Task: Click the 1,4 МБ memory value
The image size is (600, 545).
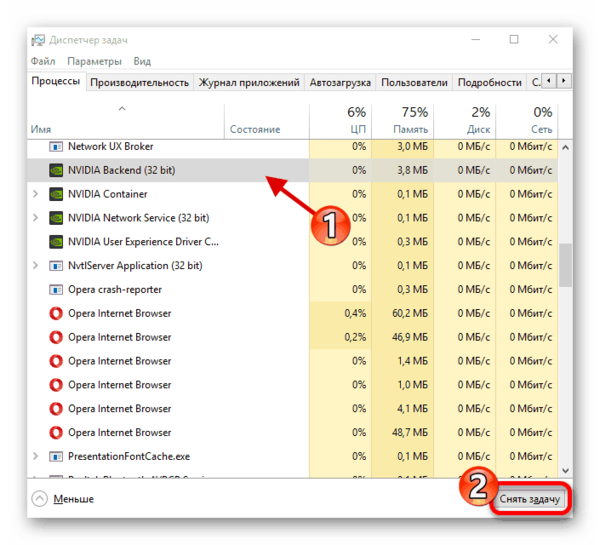Action: (412, 361)
